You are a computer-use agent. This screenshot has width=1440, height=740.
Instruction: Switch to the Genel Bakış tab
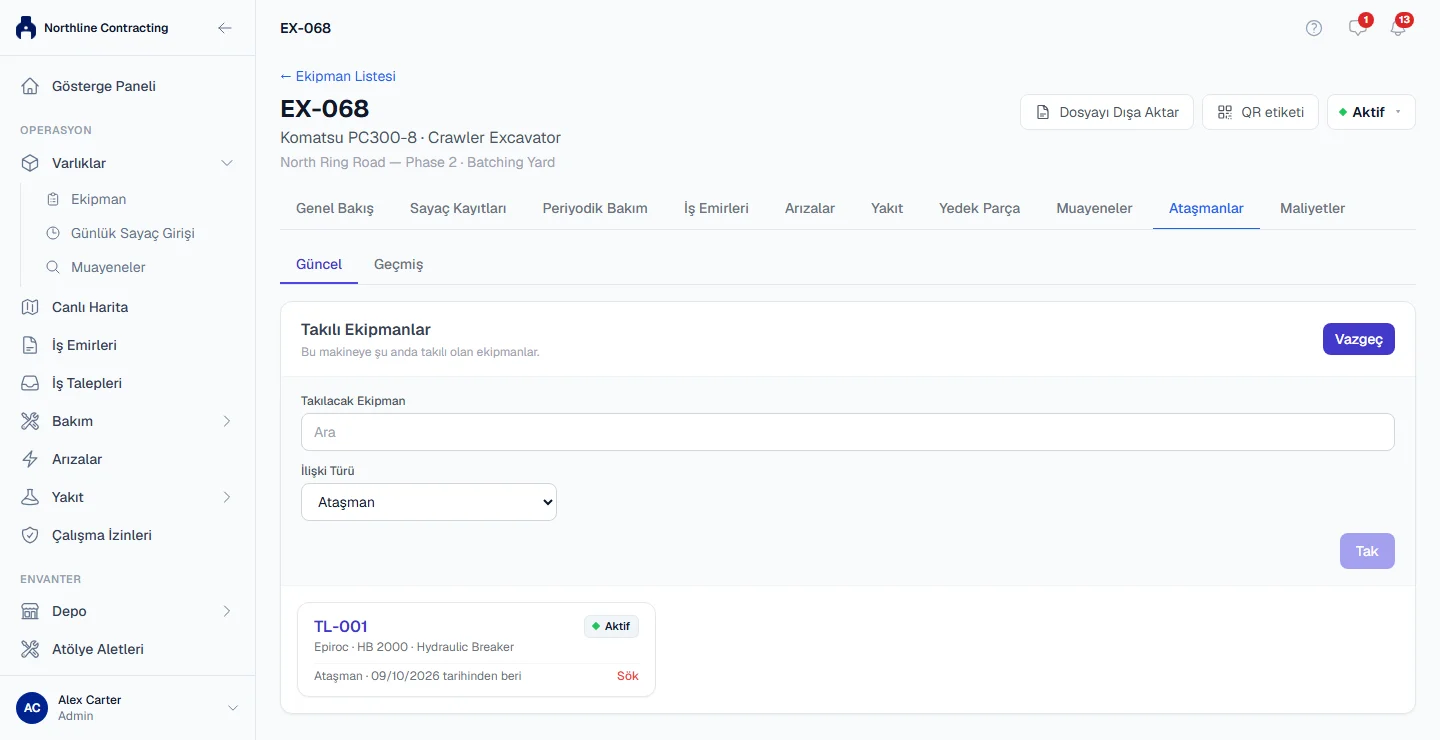click(x=335, y=208)
